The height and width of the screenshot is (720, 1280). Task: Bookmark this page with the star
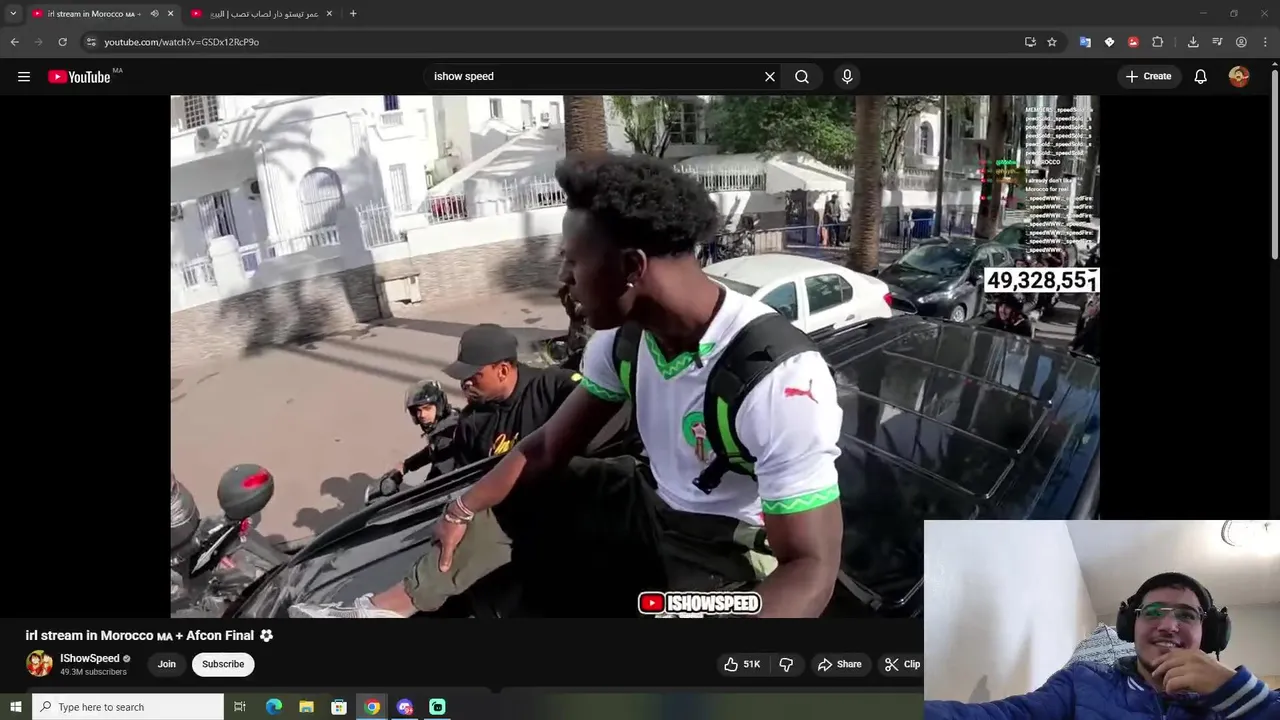[1052, 42]
